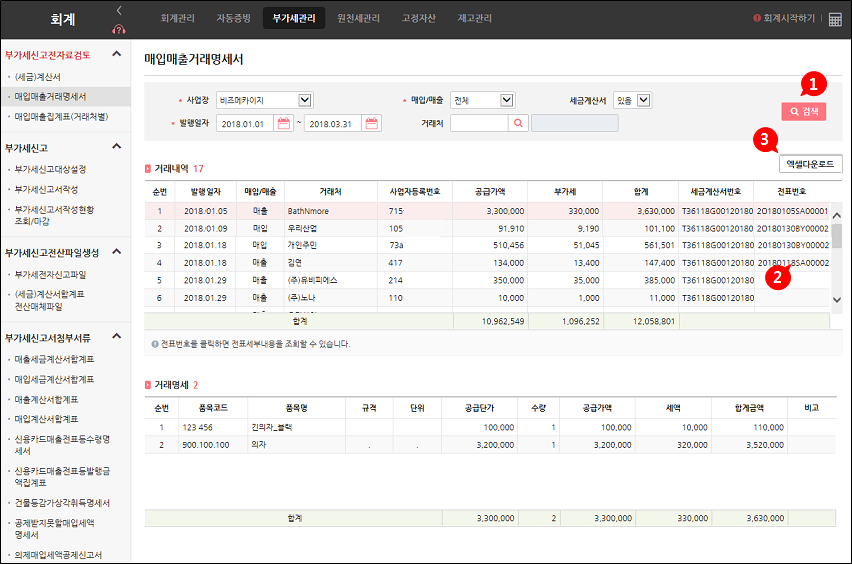Open 매출세금계산서합계표 menu item
The image size is (852, 564).
[54, 360]
